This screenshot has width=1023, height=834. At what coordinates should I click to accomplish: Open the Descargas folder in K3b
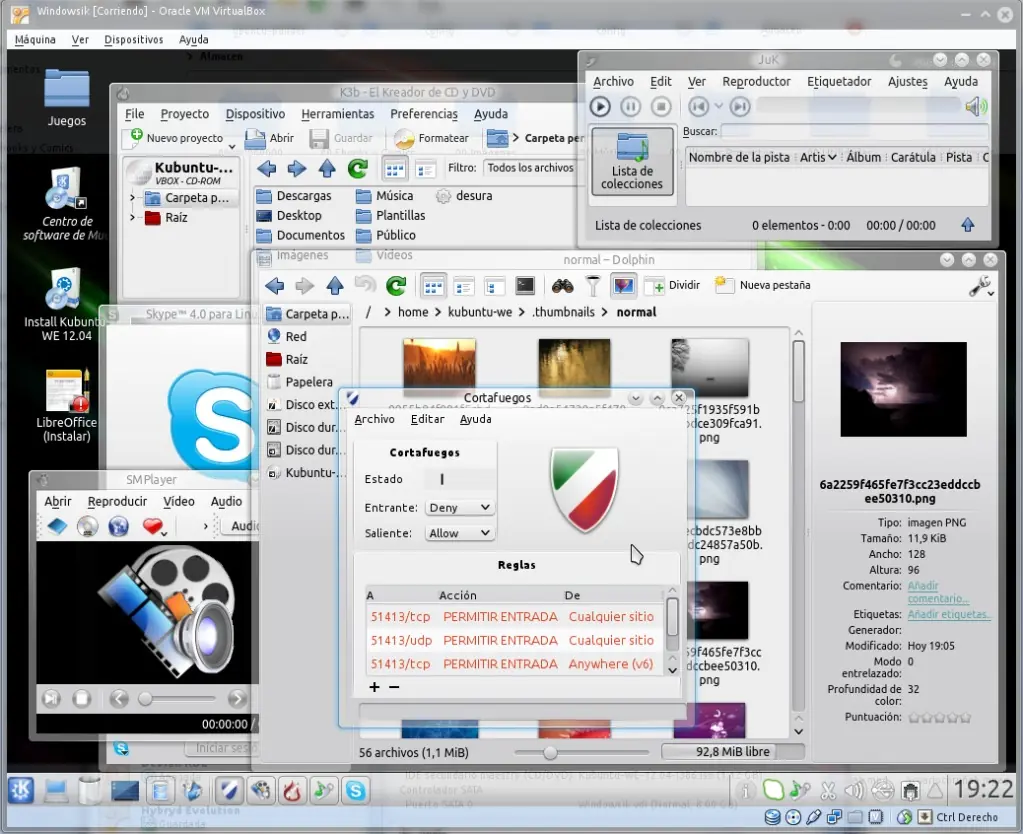point(294,196)
